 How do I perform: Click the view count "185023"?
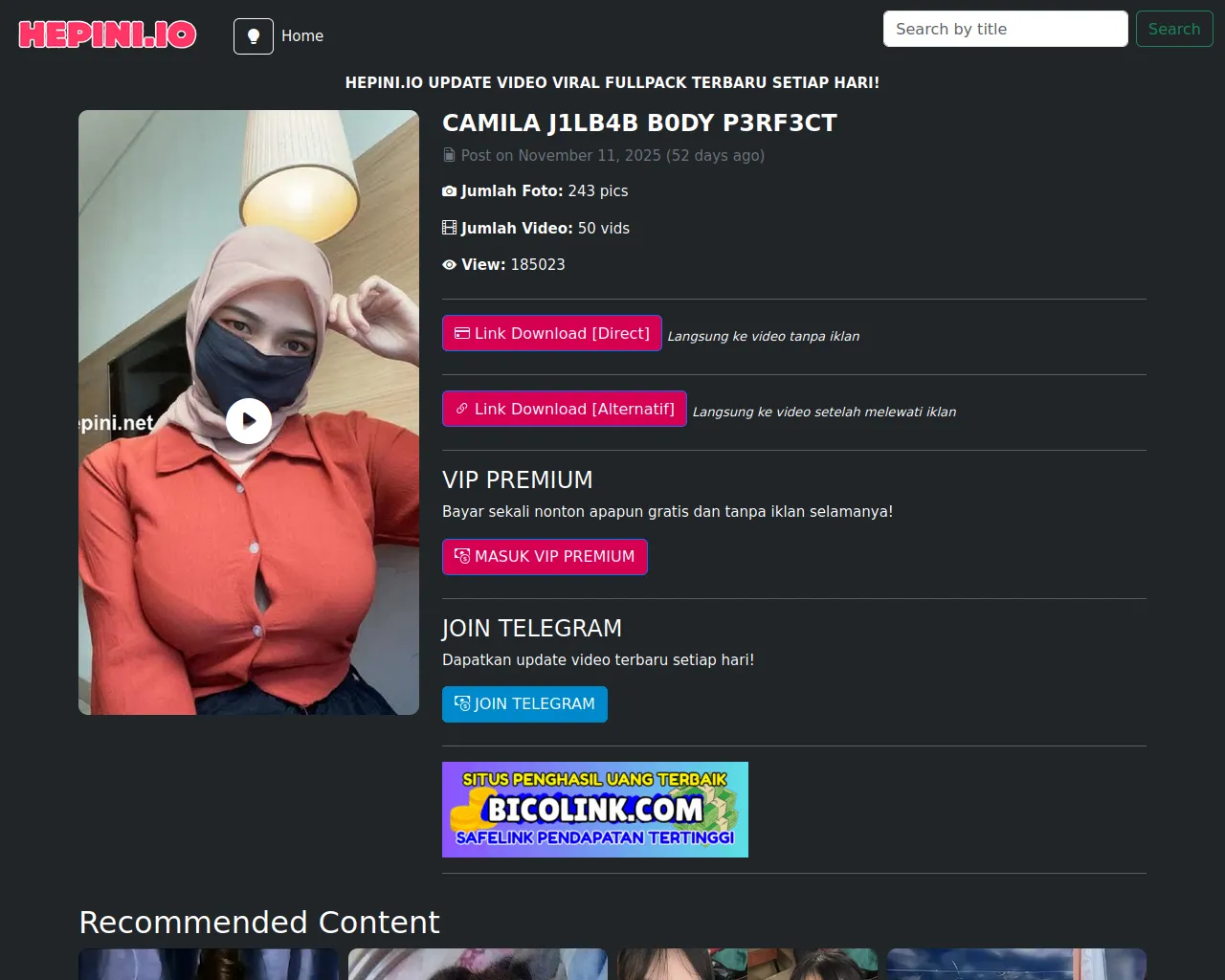538,265
